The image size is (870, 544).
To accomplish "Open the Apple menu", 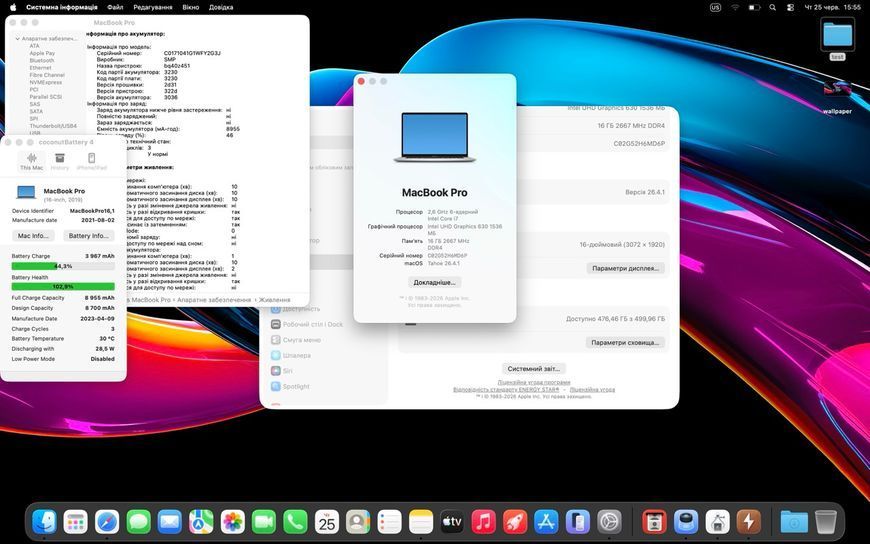I will click(x=13, y=7).
